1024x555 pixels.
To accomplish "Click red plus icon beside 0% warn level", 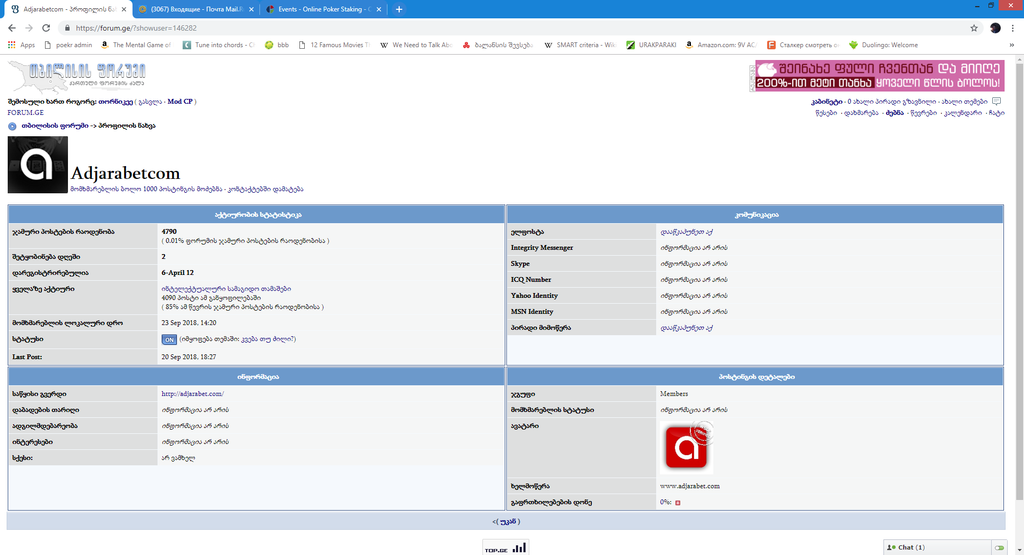I will [x=678, y=503].
